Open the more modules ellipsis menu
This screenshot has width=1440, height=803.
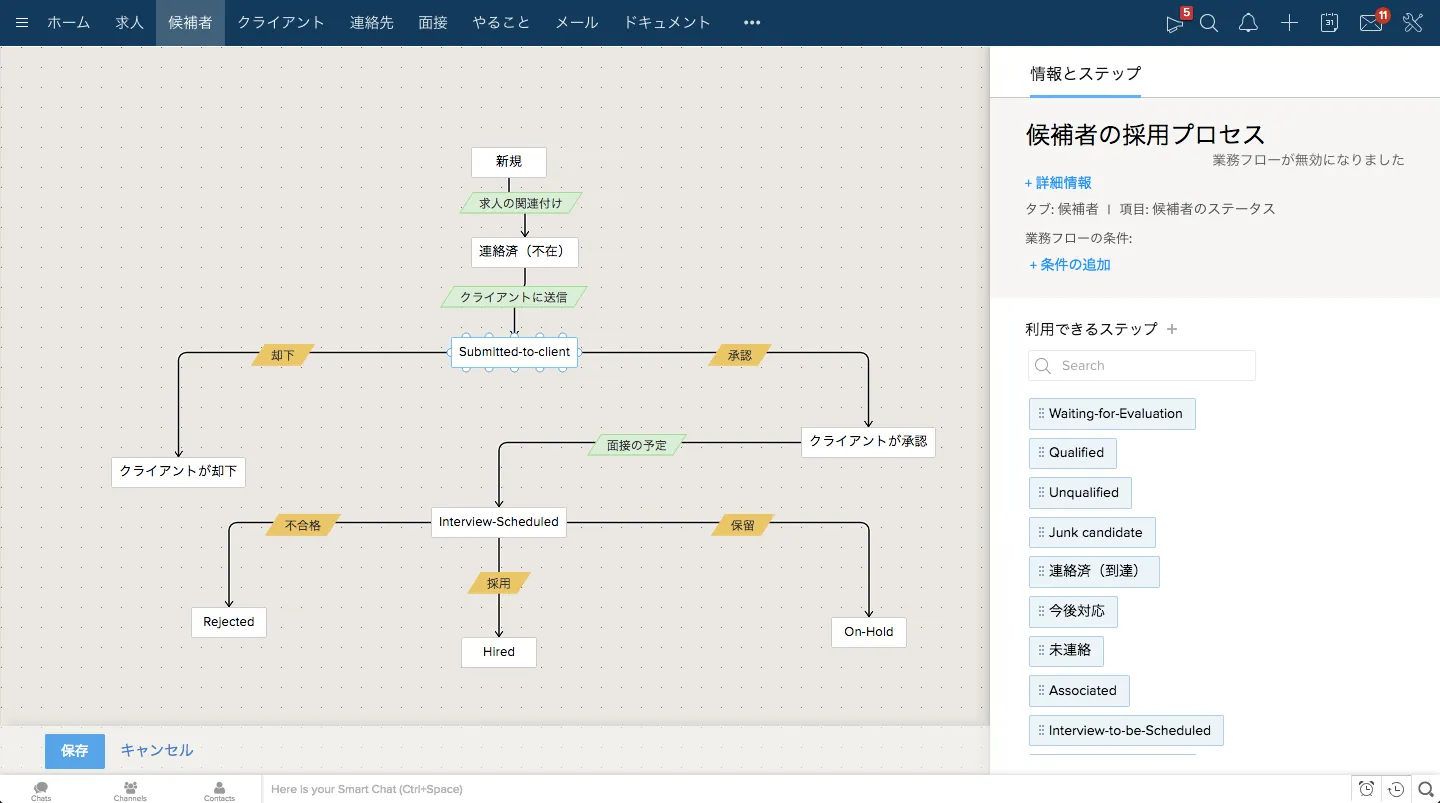[x=752, y=23]
